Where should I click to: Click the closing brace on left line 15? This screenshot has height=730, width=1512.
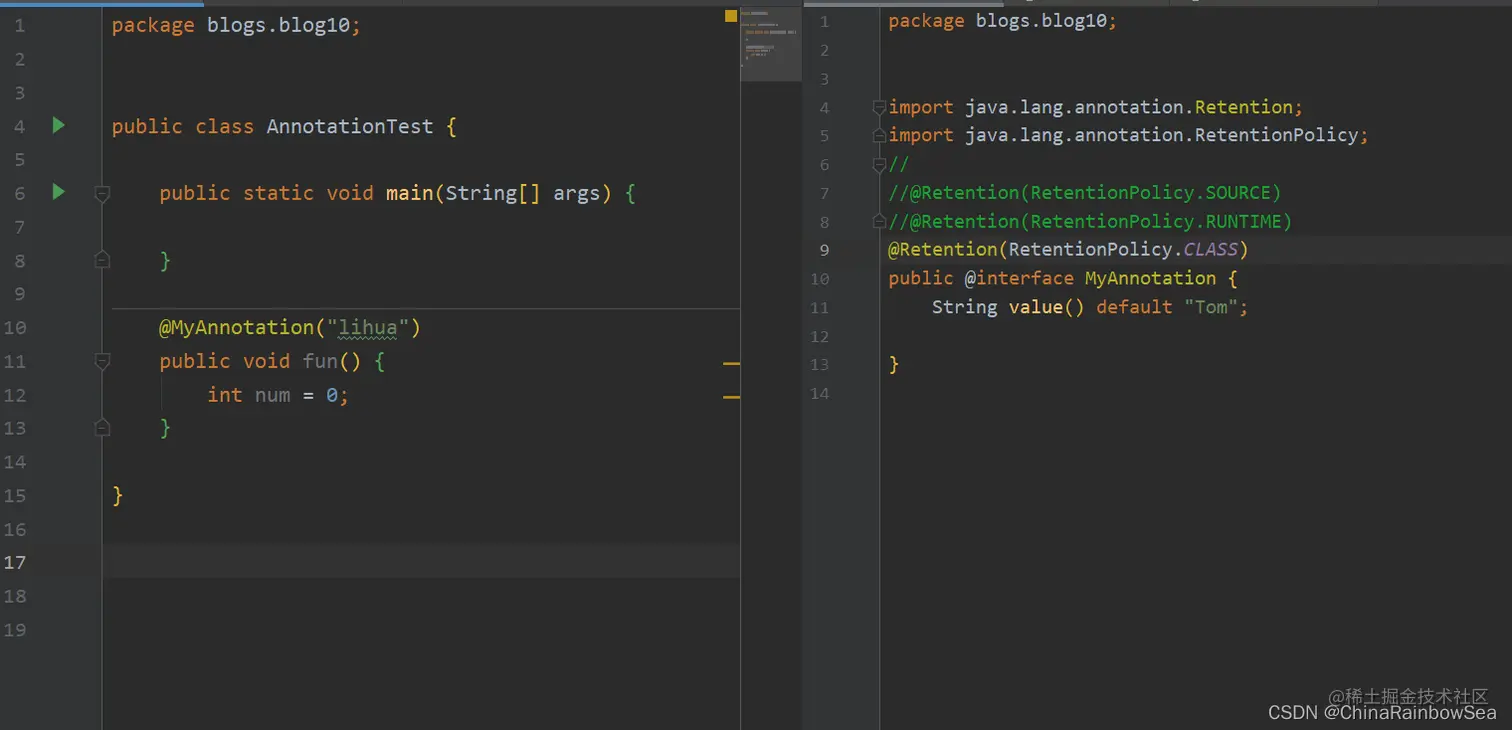(118, 495)
